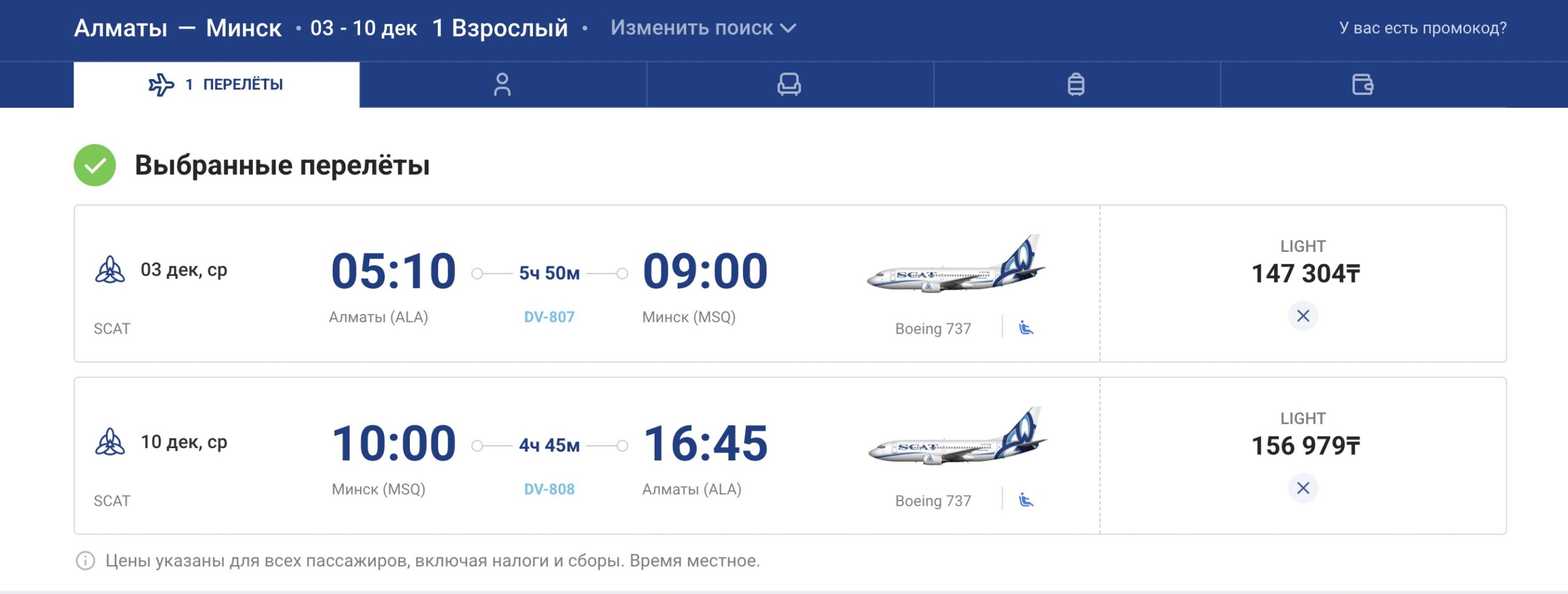Click seat info icon for DV-808 flight
The width and height of the screenshot is (1568, 594).
pos(1026,500)
